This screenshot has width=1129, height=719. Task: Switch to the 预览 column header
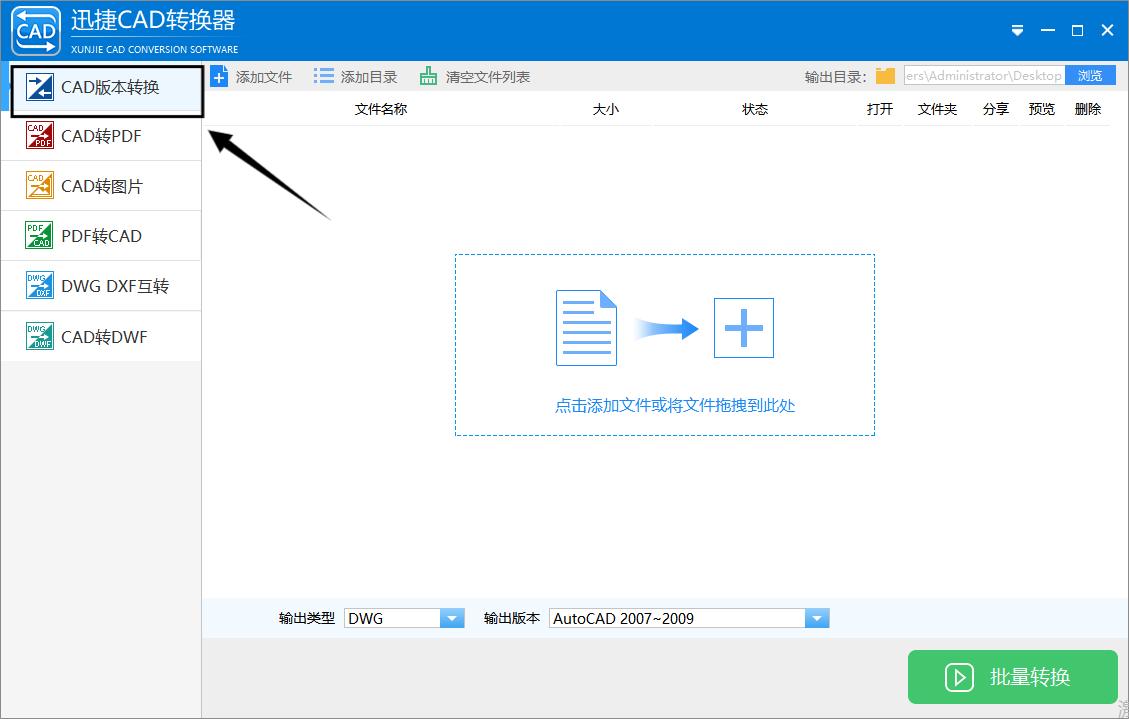[x=1041, y=109]
